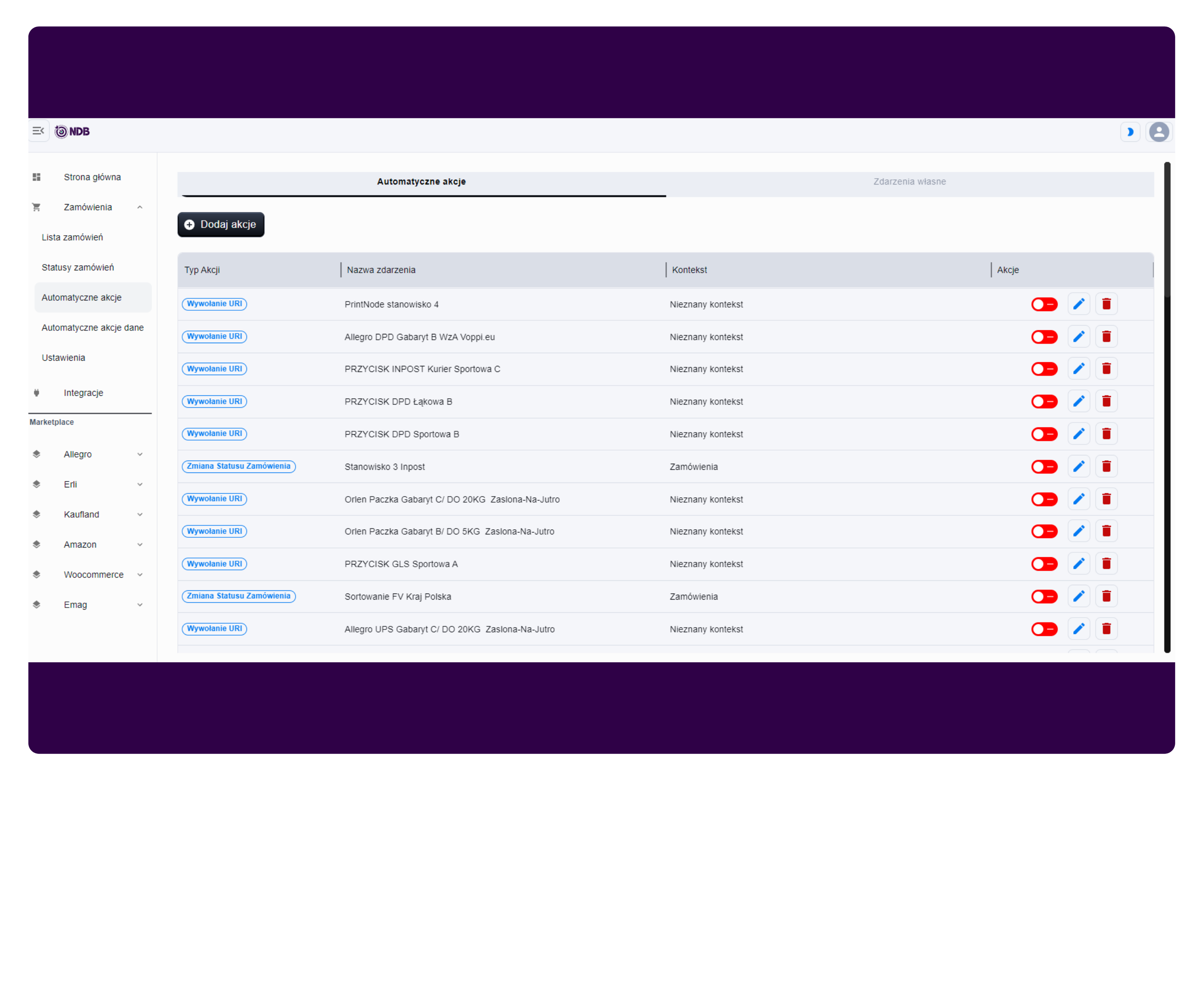Toggle PRZYCISK DPD Łąkowa B switch
Image resolution: width=1204 pixels, height=985 pixels.
click(1044, 401)
